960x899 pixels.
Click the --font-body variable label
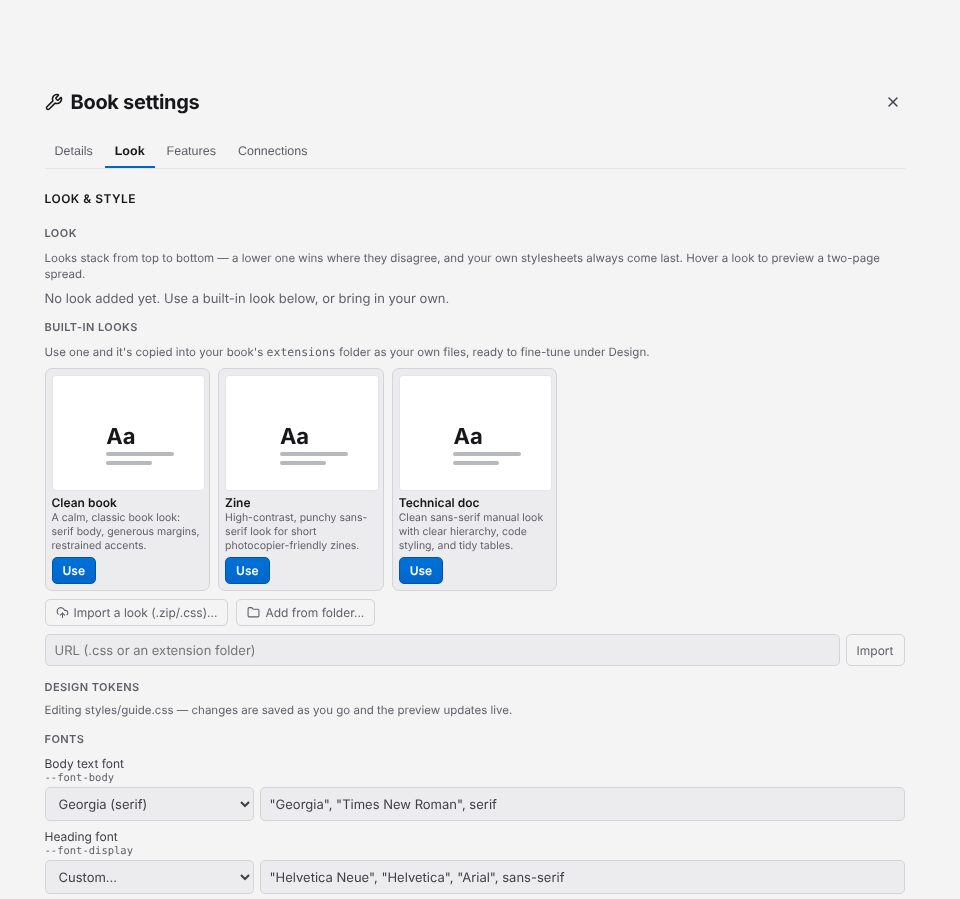79,778
